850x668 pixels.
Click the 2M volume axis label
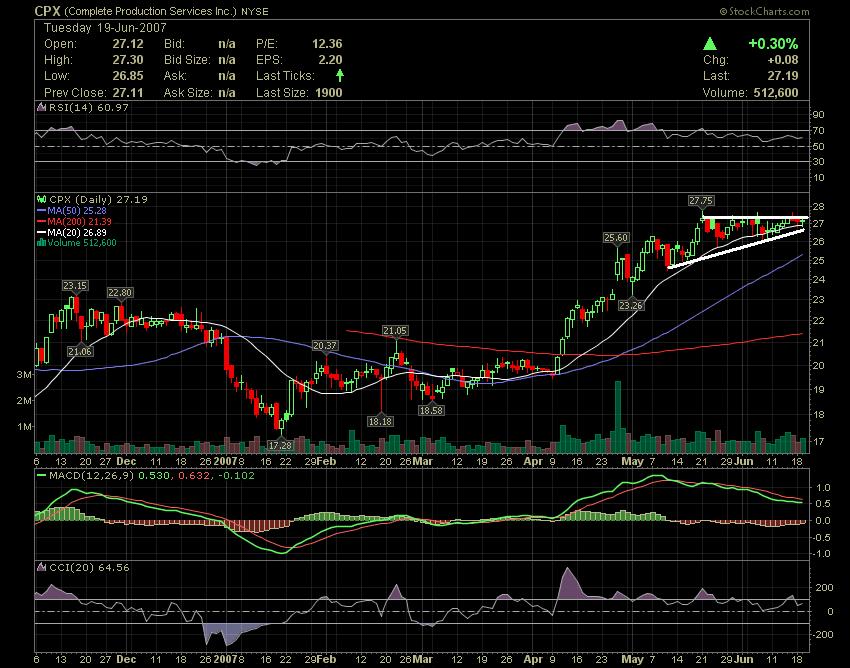coord(24,400)
